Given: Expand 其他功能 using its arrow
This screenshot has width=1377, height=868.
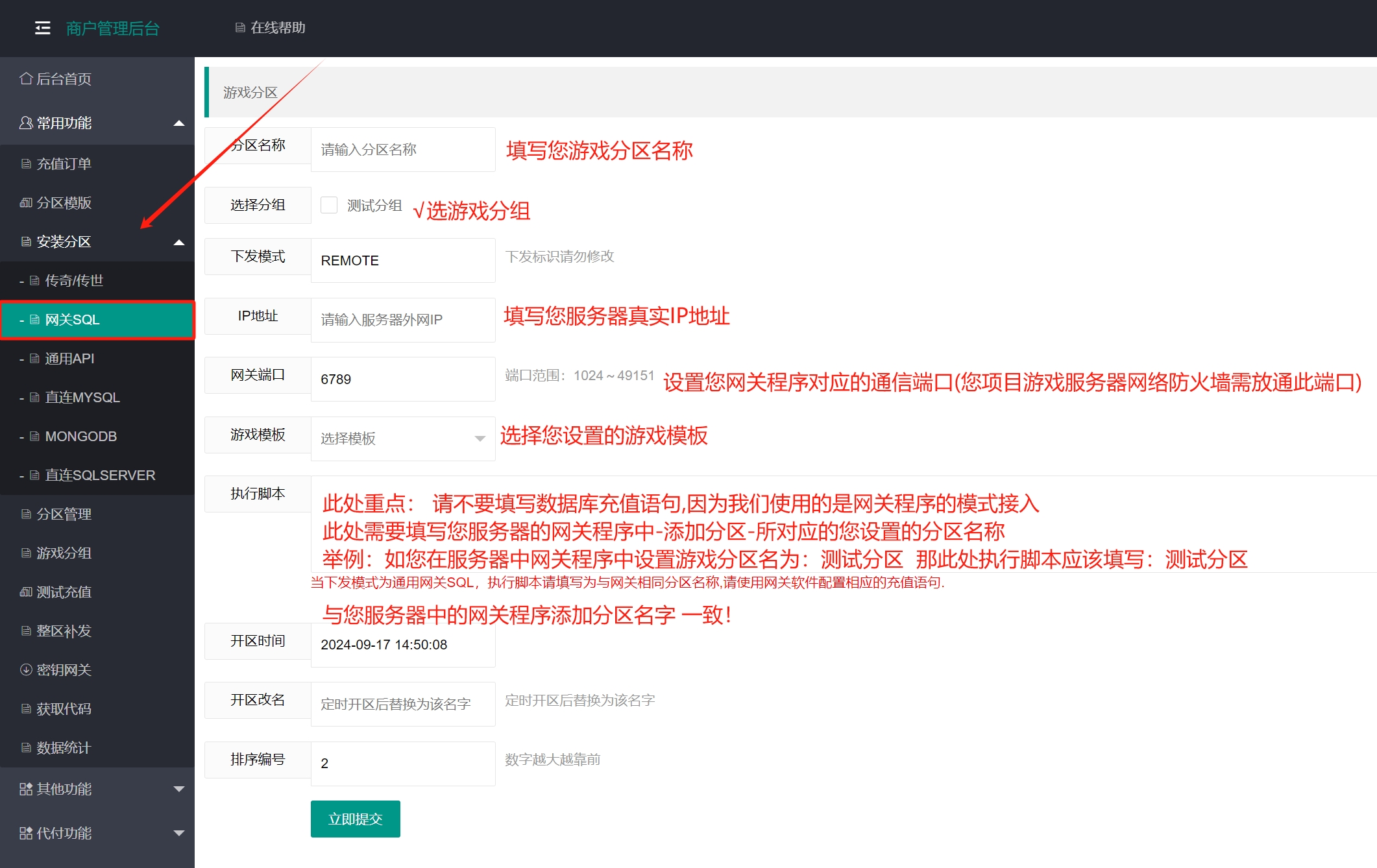Looking at the screenshot, I should point(179,789).
